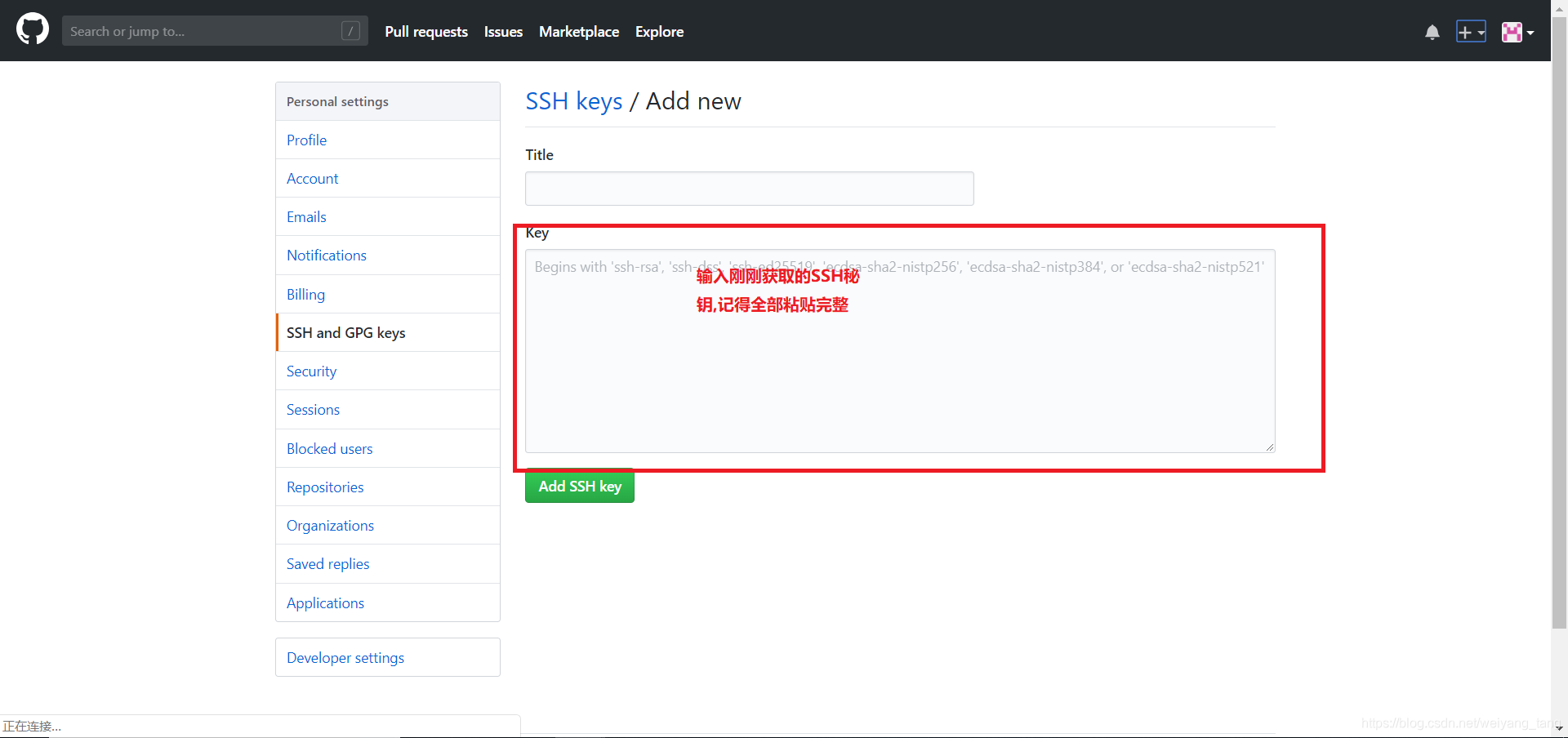Screen dimensions: 1568x738
Task: Open Billing settings
Action: pyautogui.click(x=388, y=294)
